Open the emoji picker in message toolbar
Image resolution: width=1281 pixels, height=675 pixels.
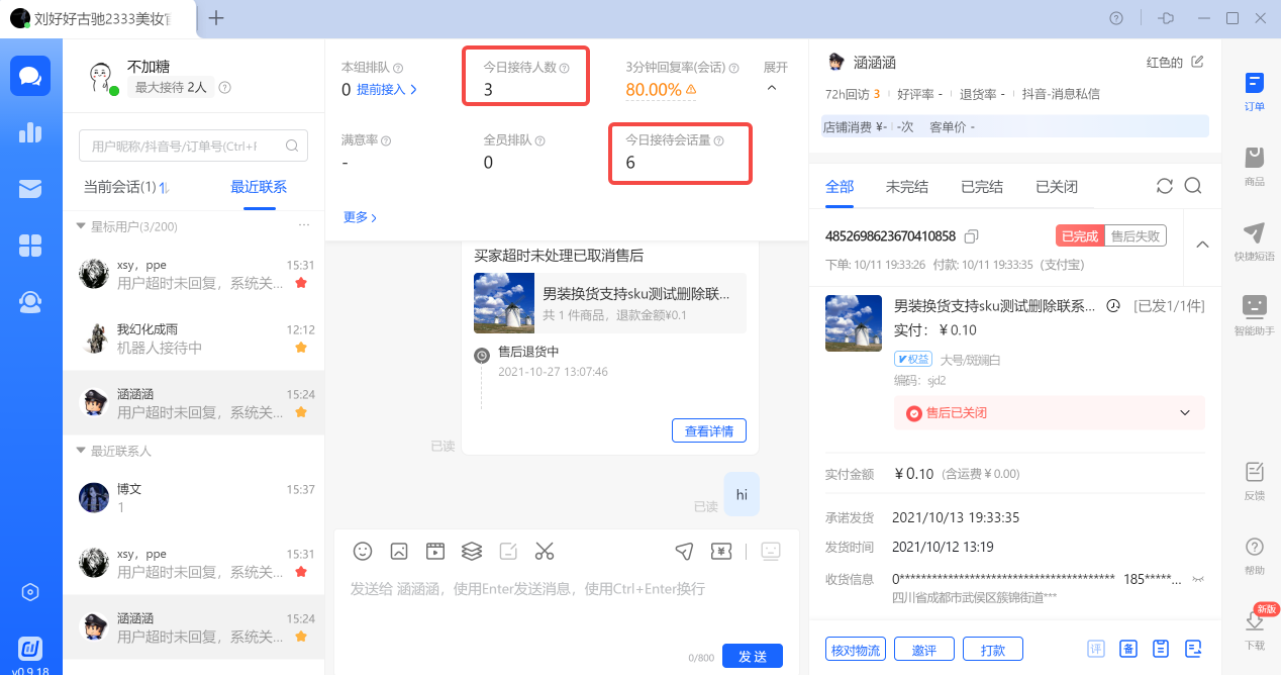tap(363, 551)
